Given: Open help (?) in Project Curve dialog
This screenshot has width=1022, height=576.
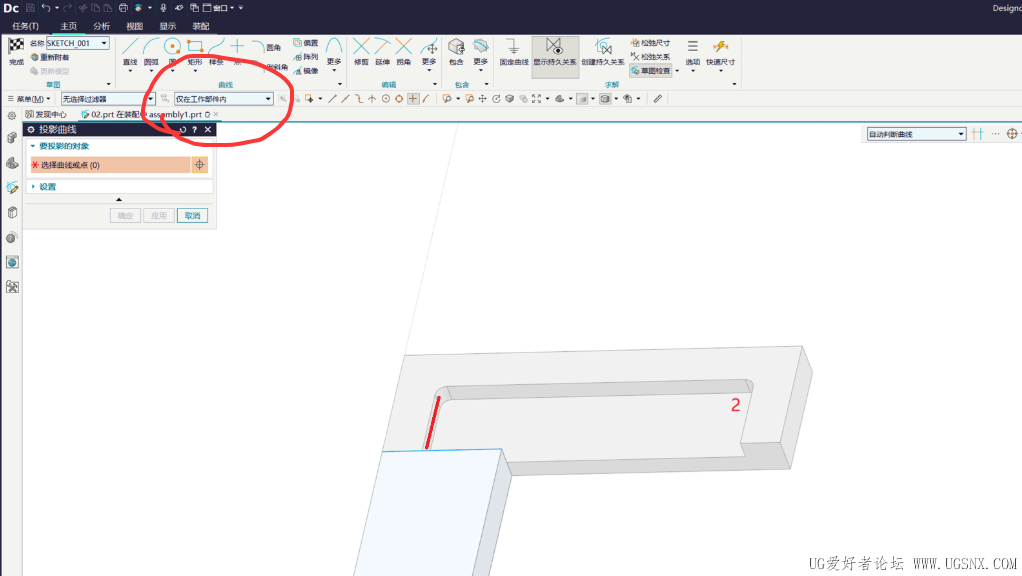Looking at the screenshot, I should [x=194, y=130].
